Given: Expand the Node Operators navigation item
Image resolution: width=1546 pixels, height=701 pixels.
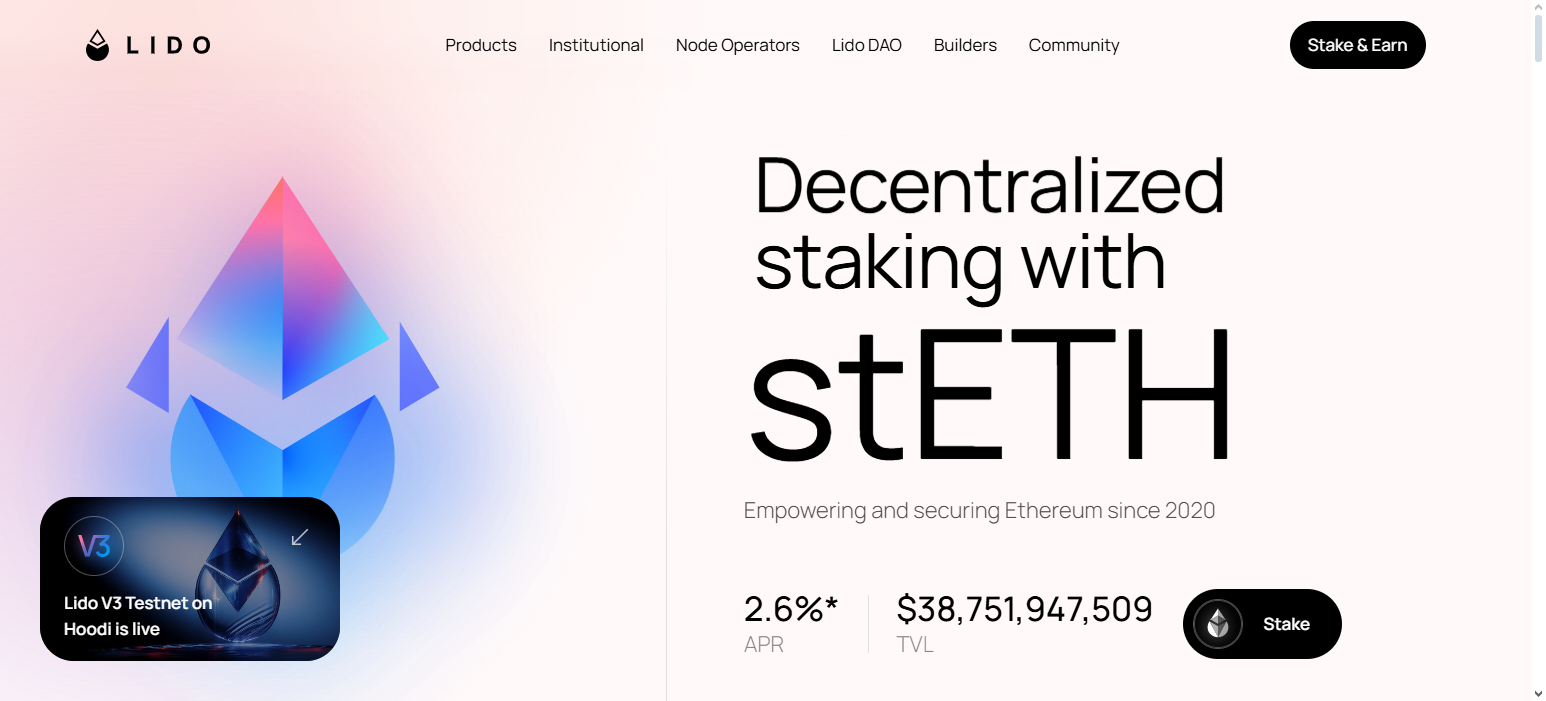Looking at the screenshot, I should pos(737,45).
